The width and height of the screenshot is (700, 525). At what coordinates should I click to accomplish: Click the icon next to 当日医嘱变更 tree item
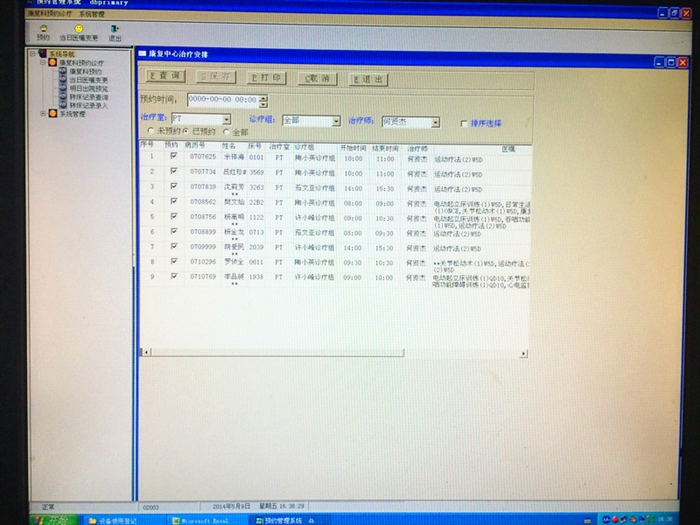[63, 79]
